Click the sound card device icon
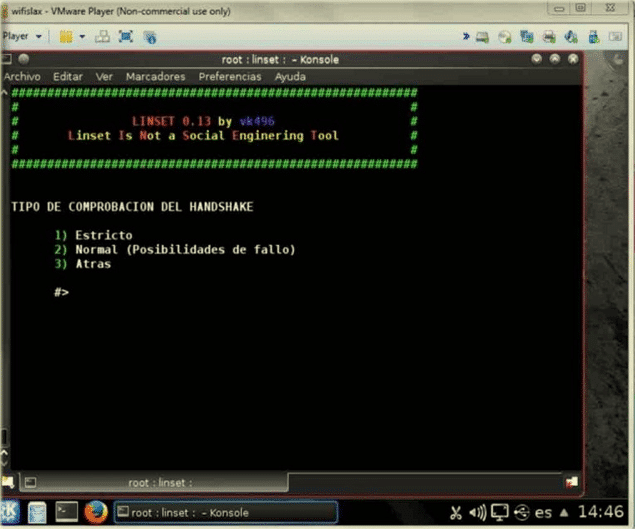The image size is (635, 529). tap(571, 37)
